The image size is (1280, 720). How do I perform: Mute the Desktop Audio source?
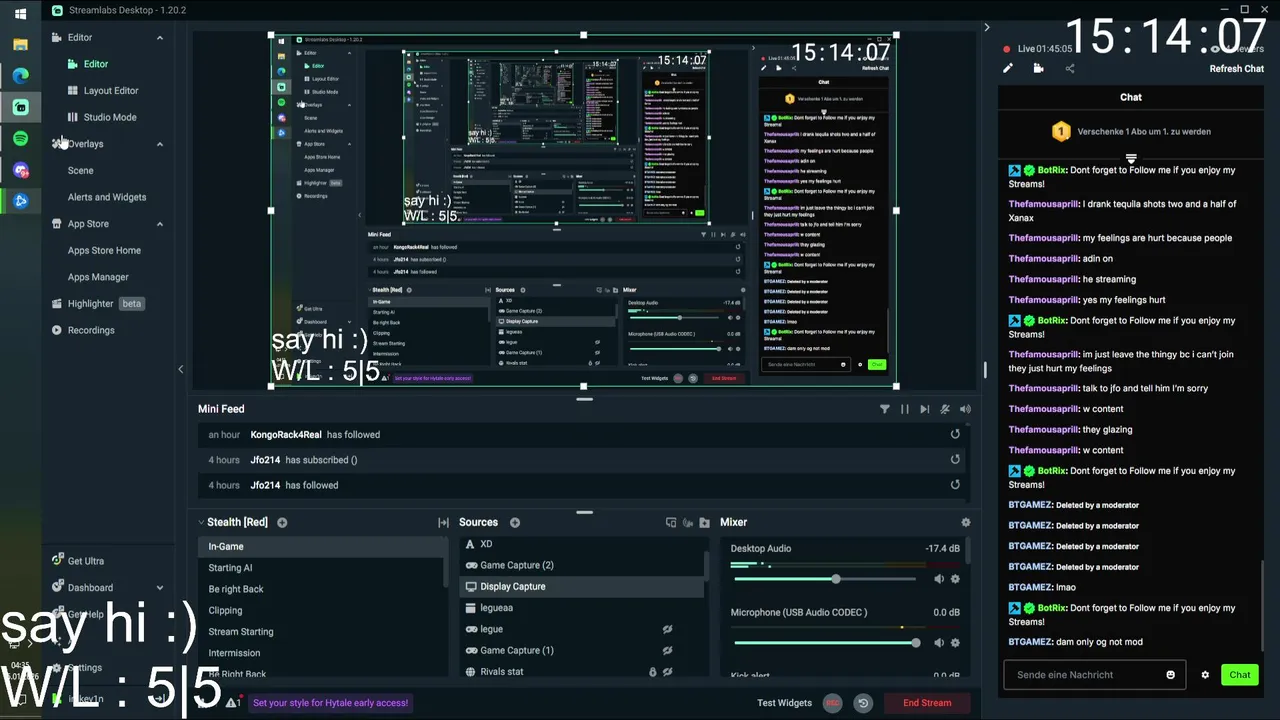pyautogui.click(x=938, y=579)
